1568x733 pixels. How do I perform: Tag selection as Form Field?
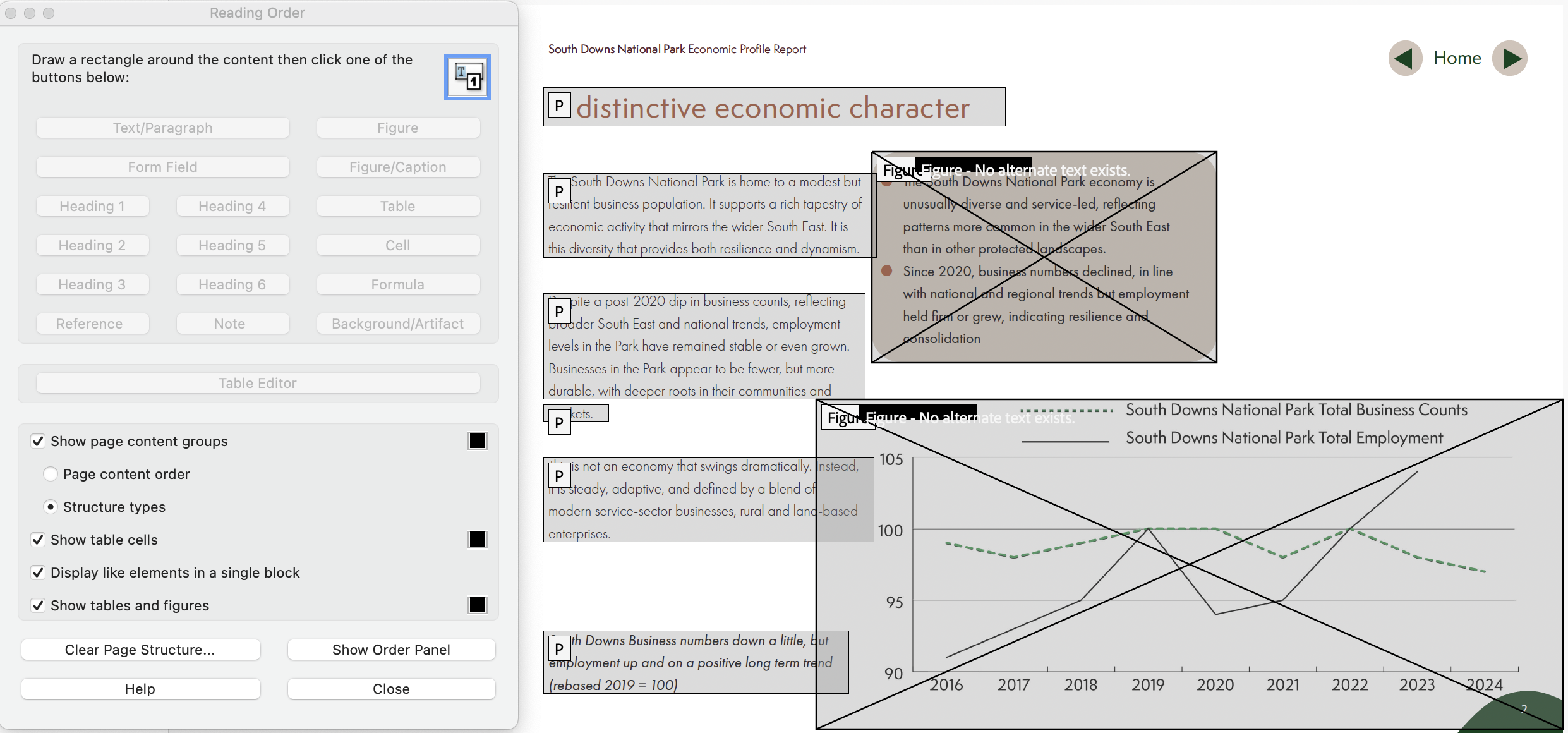(163, 167)
